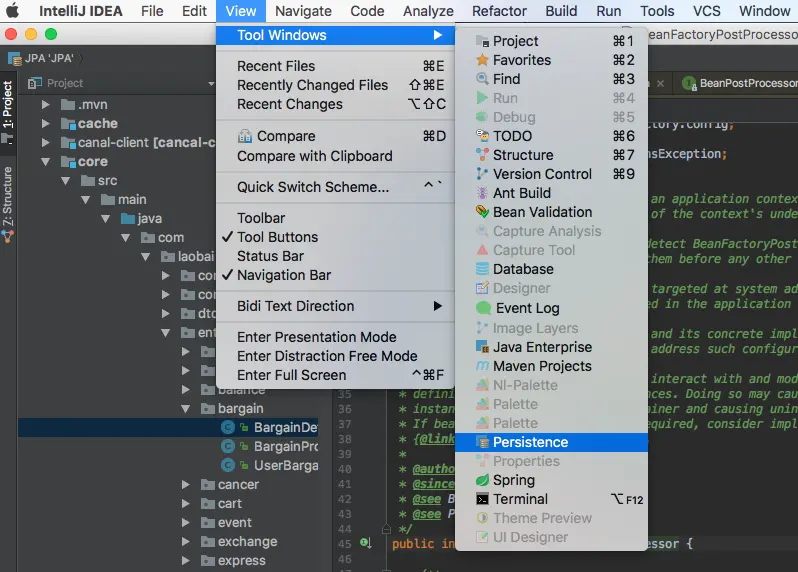
Task: Click the green Event Log icon
Action: [483, 308]
